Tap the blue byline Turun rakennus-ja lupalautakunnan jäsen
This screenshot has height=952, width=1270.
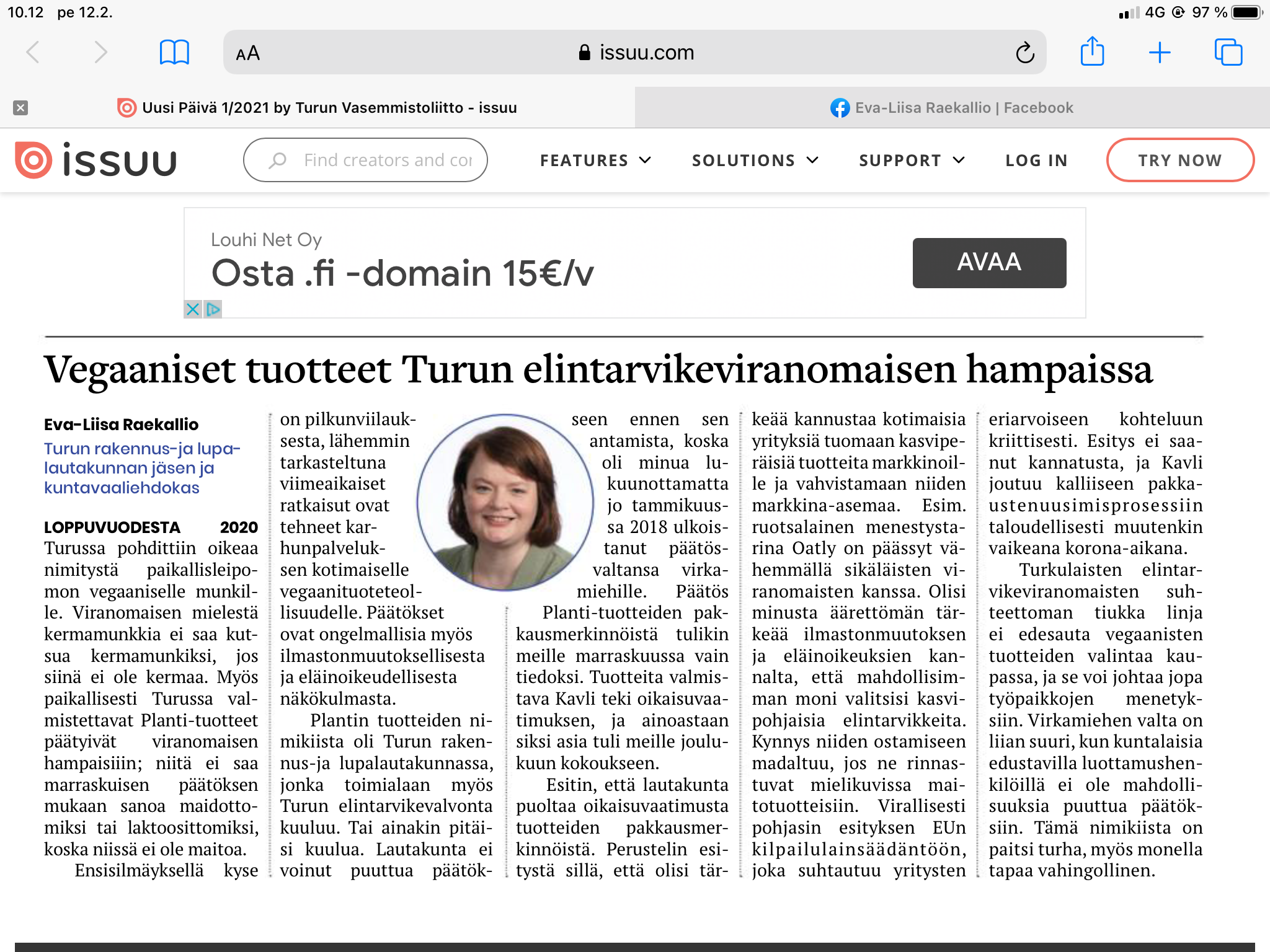click(142, 468)
